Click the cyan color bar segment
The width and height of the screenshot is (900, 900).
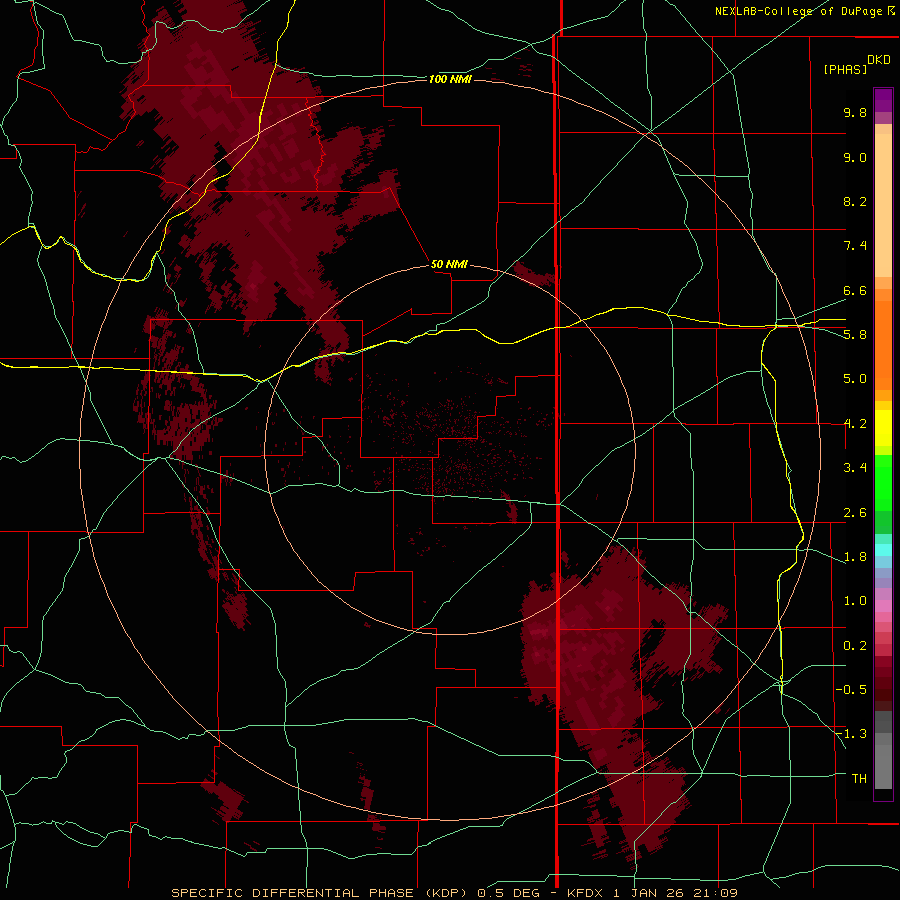tap(883, 550)
